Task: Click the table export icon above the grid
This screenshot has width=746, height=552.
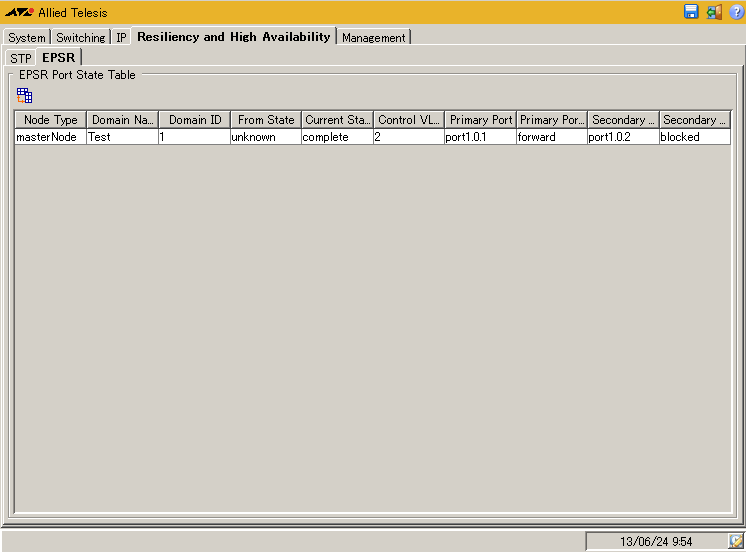Action: [x=25, y=96]
